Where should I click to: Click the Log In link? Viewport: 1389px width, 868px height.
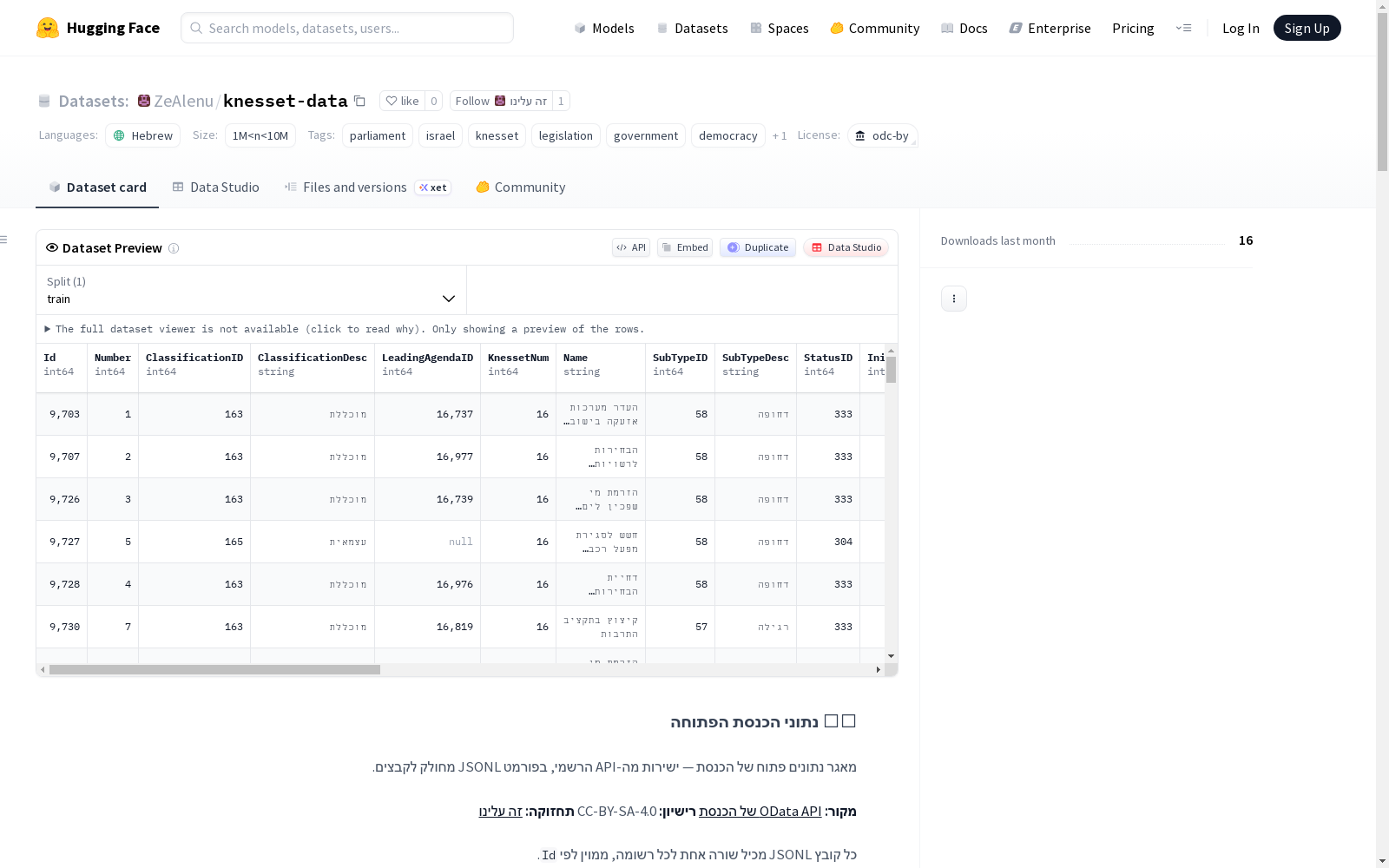point(1241,28)
